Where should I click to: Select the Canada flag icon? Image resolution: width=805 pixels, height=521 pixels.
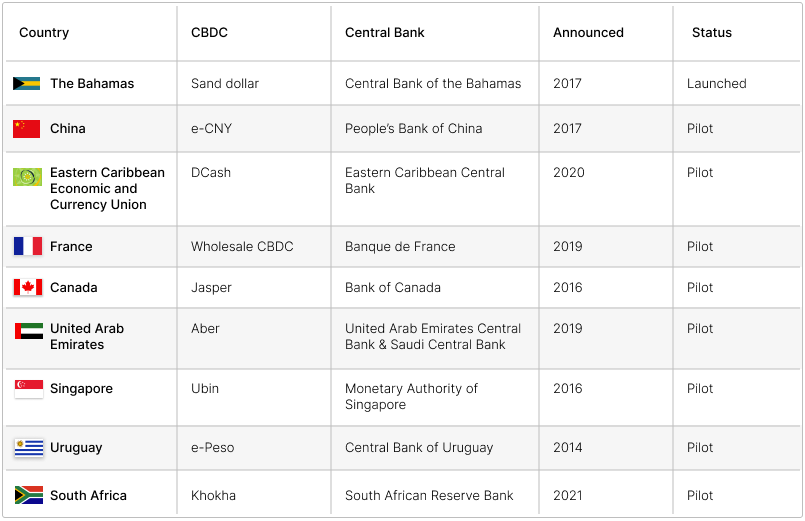click(x=28, y=287)
